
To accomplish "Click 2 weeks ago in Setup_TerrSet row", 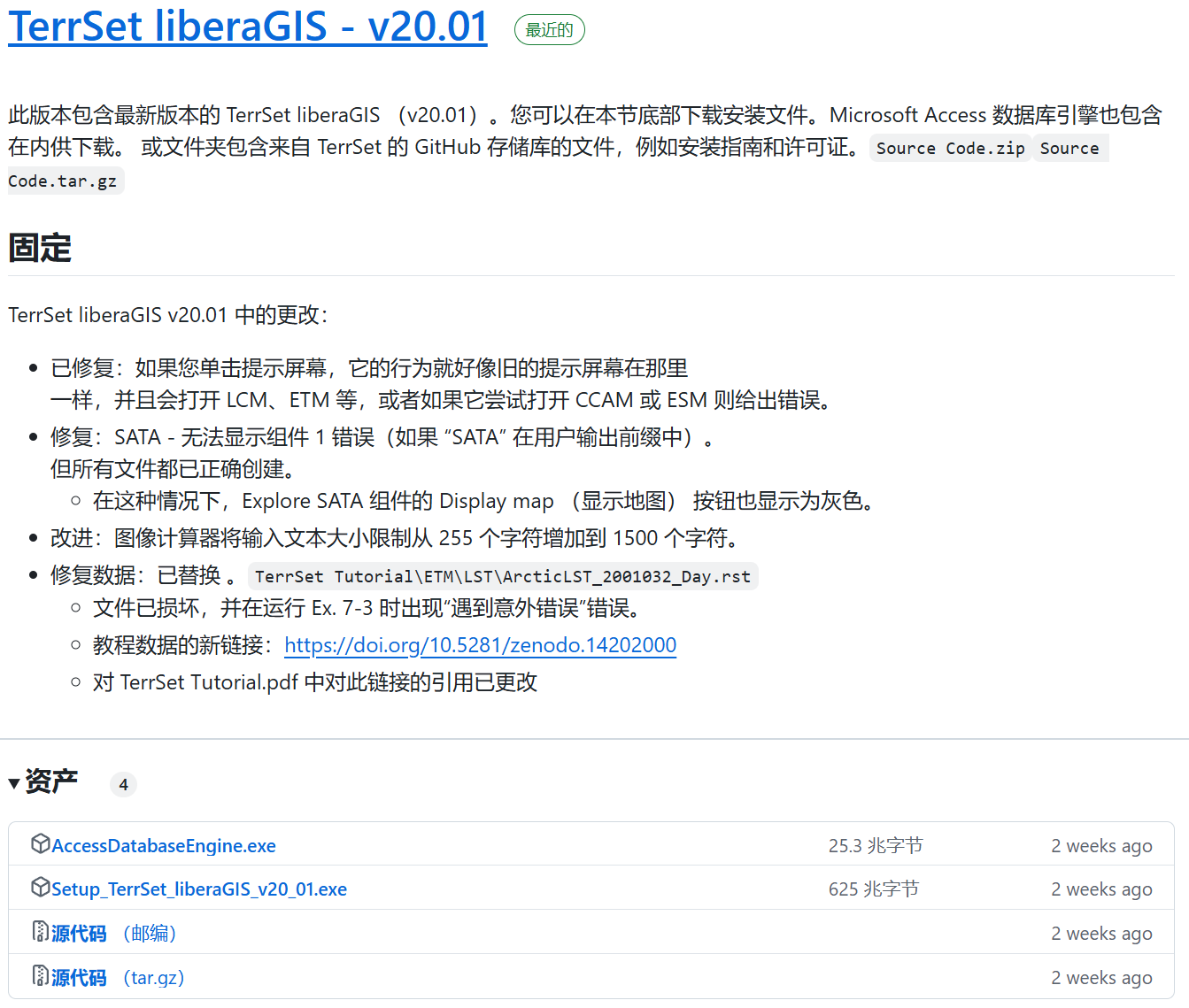I will point(1102,889).
